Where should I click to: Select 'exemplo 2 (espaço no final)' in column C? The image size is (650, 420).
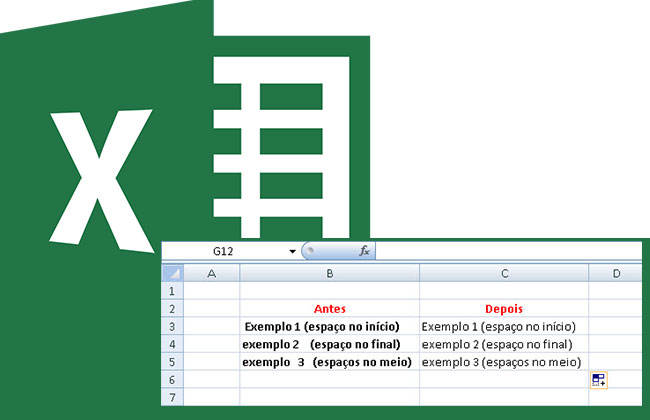coord(504,344)
